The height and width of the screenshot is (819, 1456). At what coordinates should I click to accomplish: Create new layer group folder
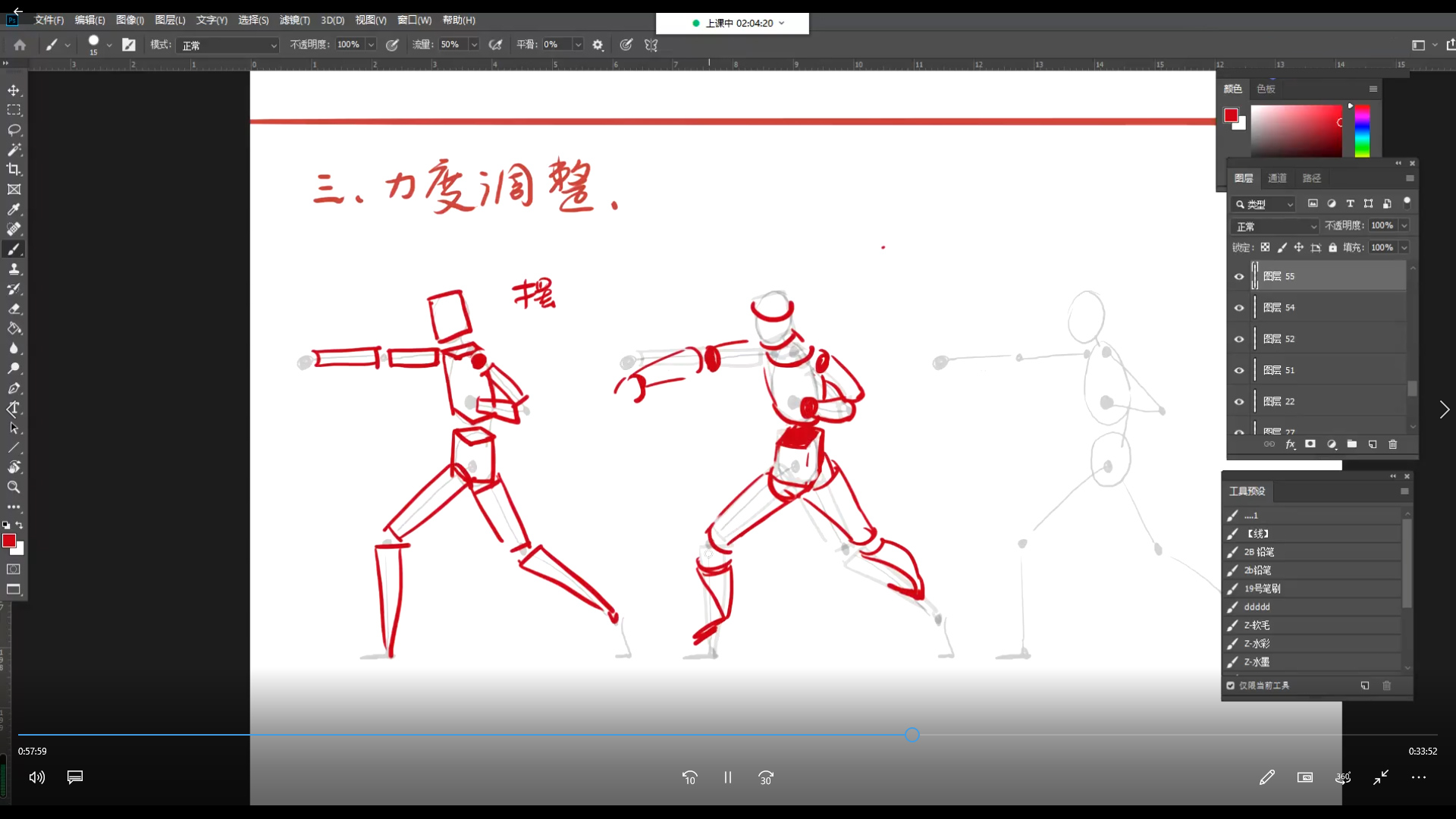pos(1352,444)
